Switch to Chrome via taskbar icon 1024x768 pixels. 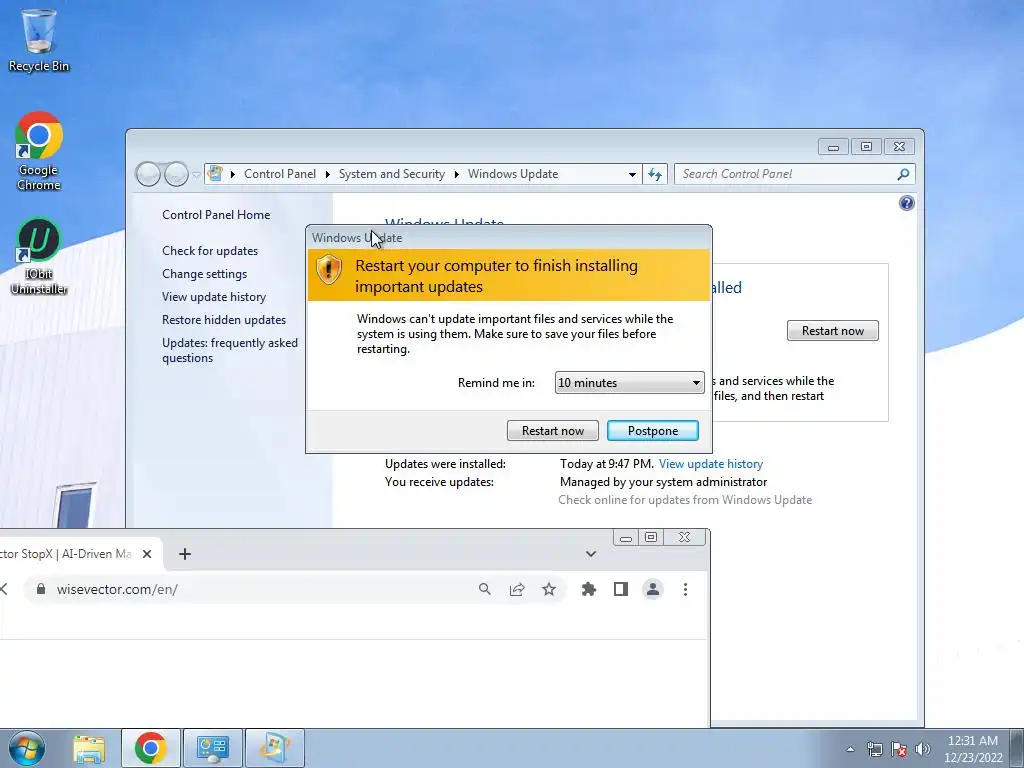pos(150,748)
